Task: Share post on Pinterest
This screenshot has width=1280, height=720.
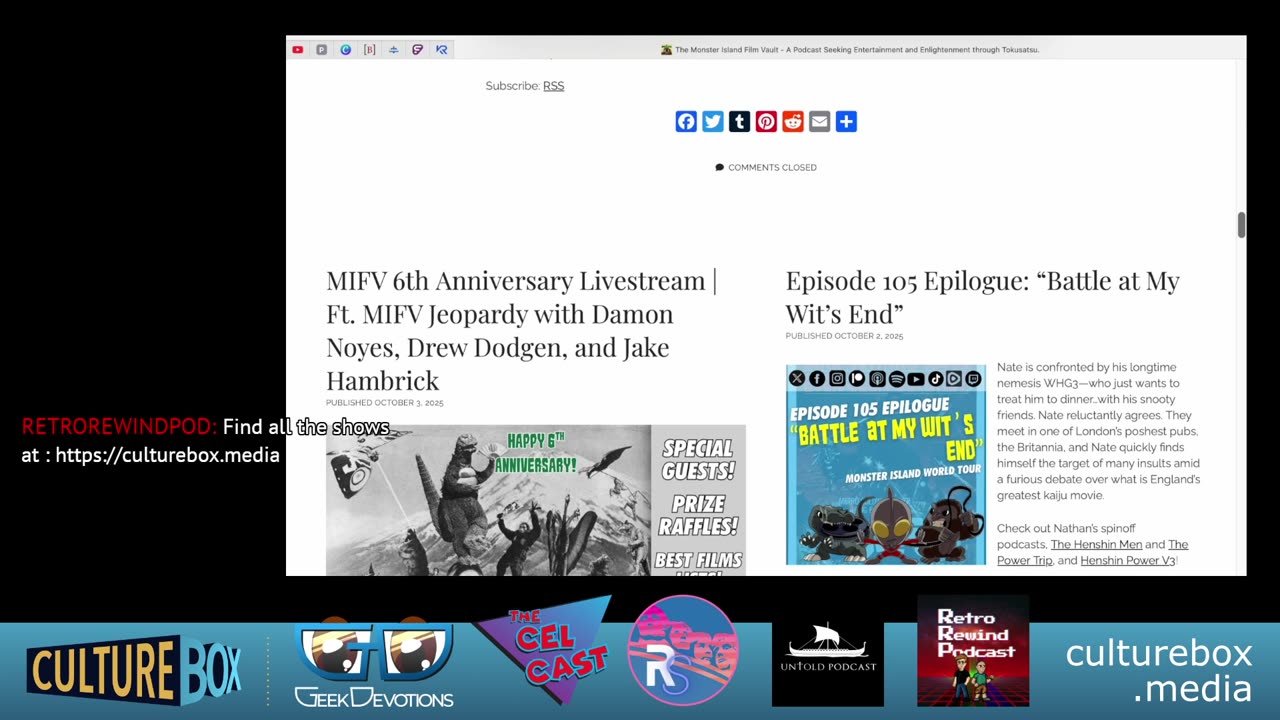Action: pyautogui.click(x=766, y=122)
